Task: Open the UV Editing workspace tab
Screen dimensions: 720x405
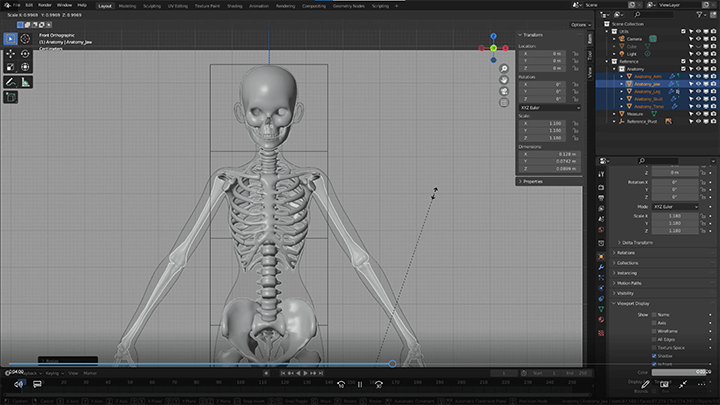Action: [178, 6]
